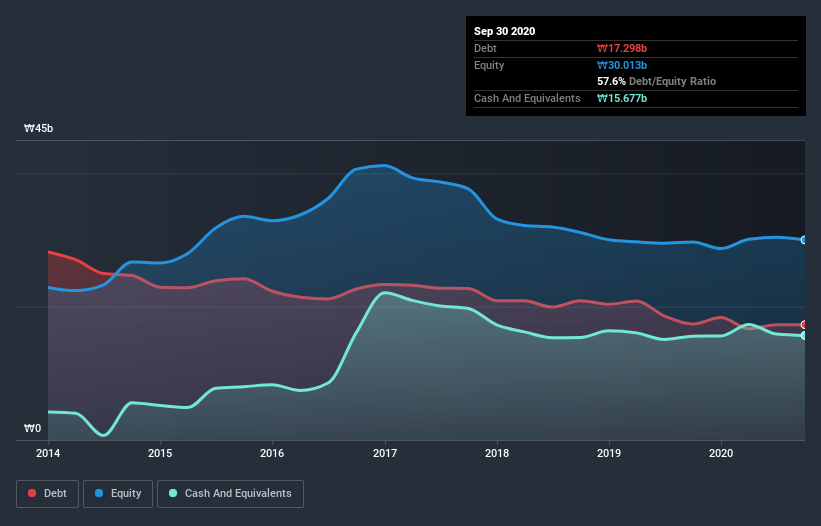Click the 2020 x-axis label
Image resolution: width=821 pixels, height=526 pixels.
(x=721, y=453)
